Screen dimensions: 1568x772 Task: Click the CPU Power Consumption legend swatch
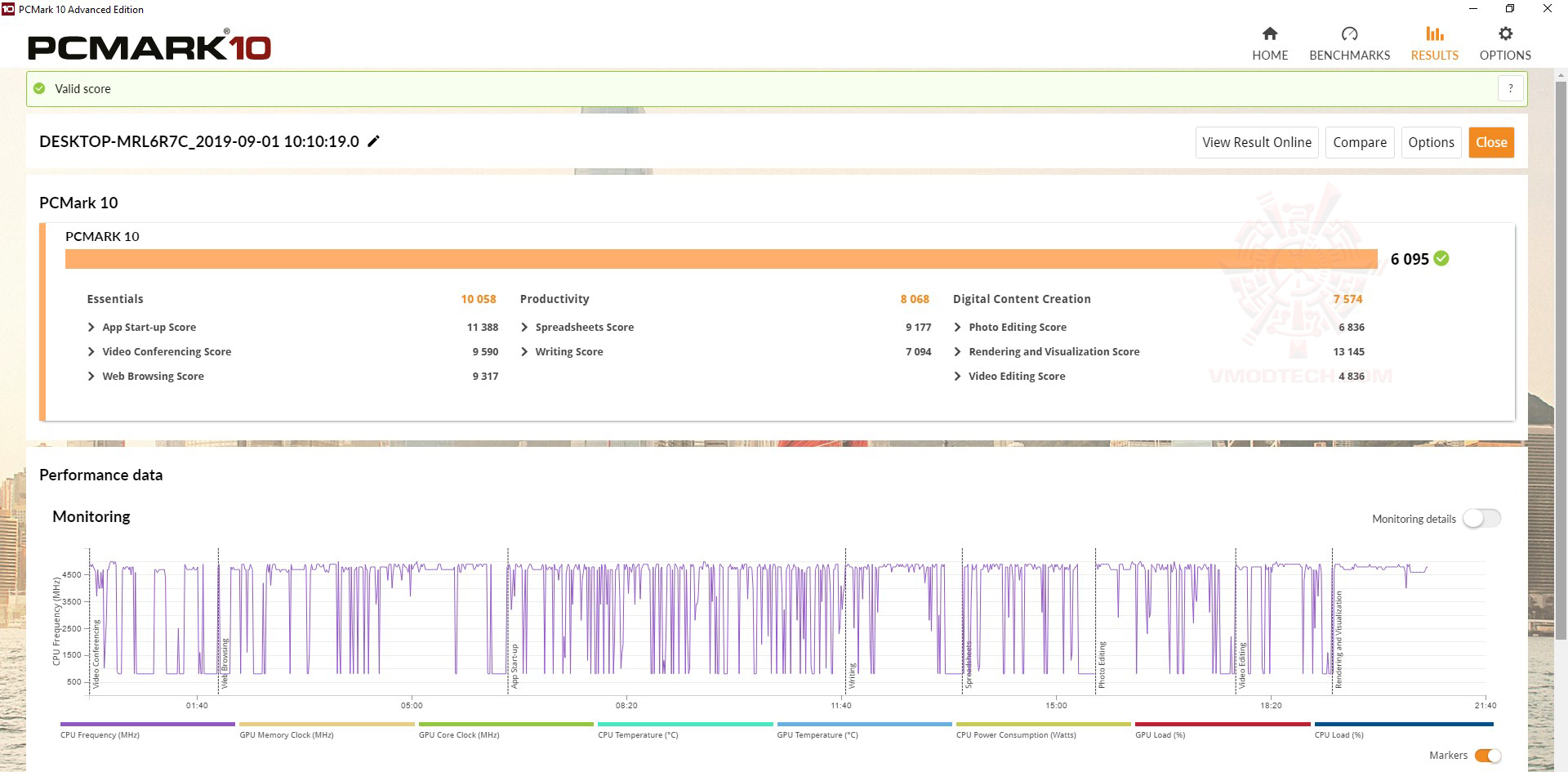tap(1044, 724)
